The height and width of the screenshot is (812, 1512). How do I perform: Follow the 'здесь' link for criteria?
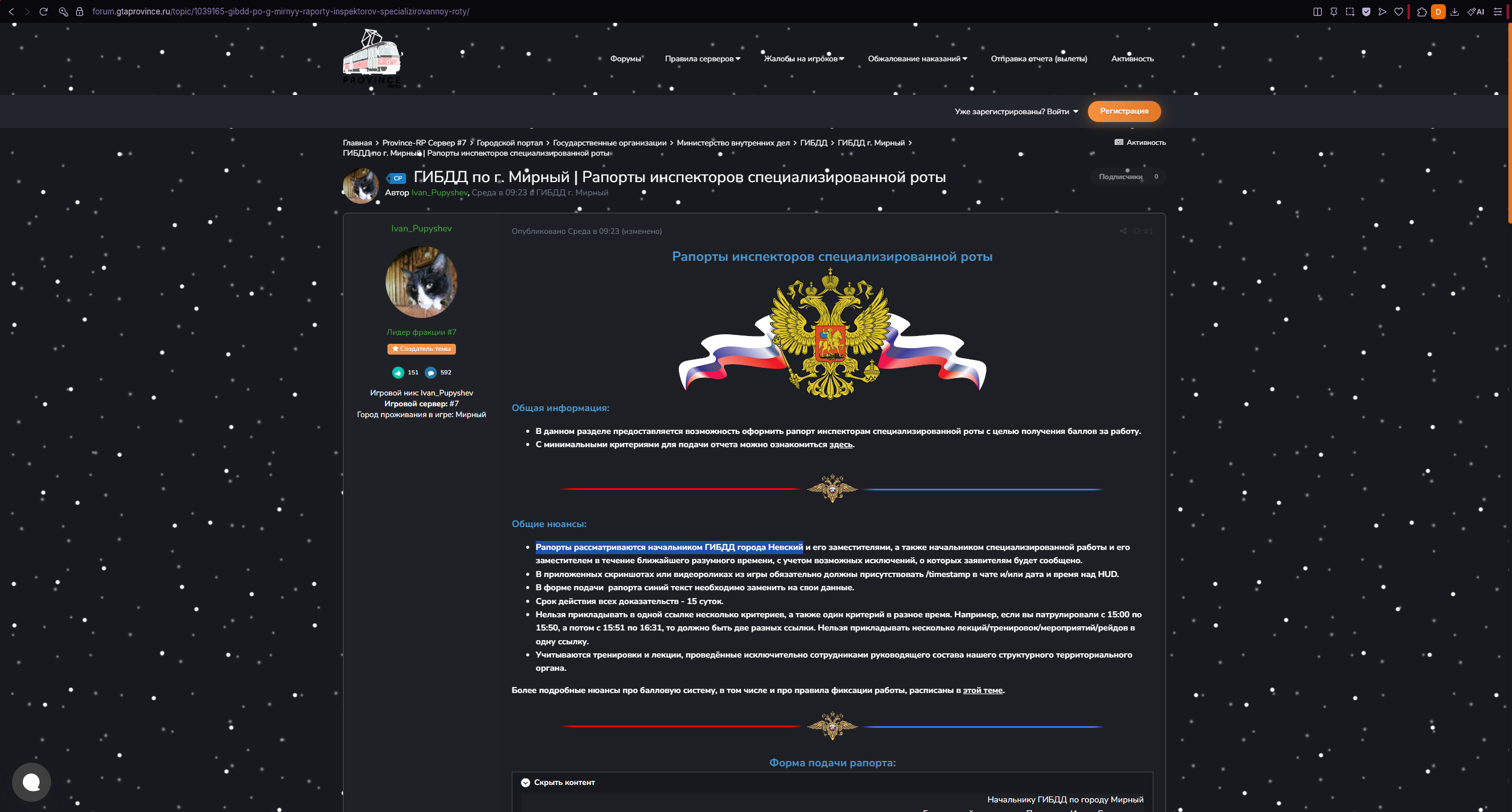(840, 445)
